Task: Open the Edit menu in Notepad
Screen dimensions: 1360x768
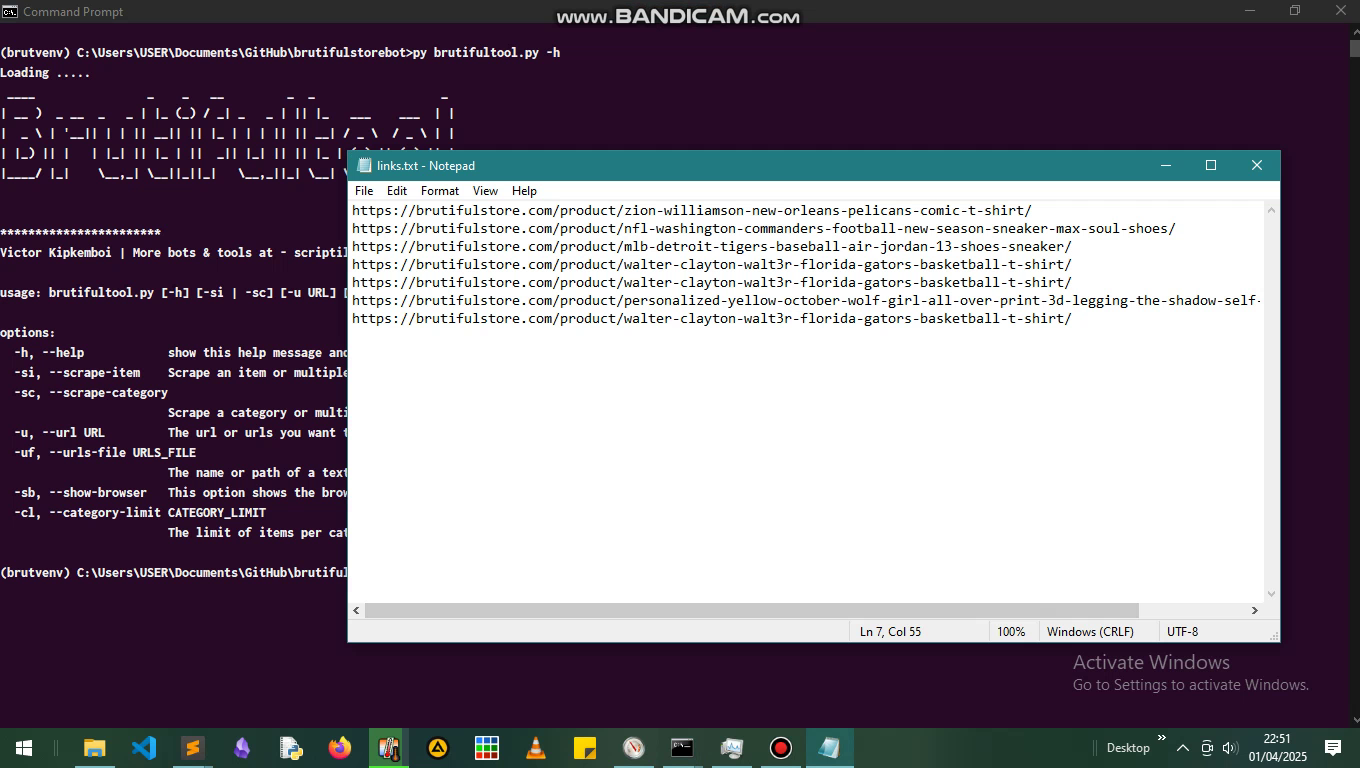Action: point(397,191)
